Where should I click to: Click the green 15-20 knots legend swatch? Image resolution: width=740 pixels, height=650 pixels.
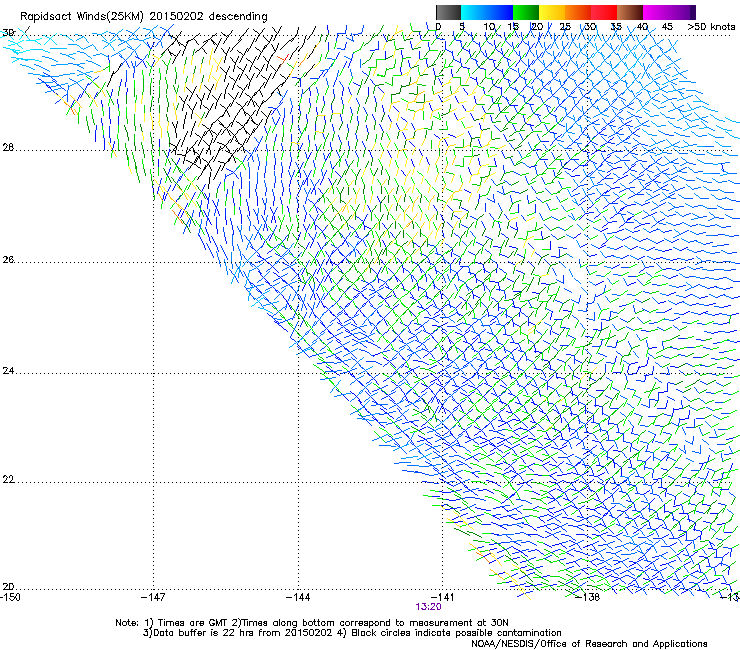(x=526, y=12)
